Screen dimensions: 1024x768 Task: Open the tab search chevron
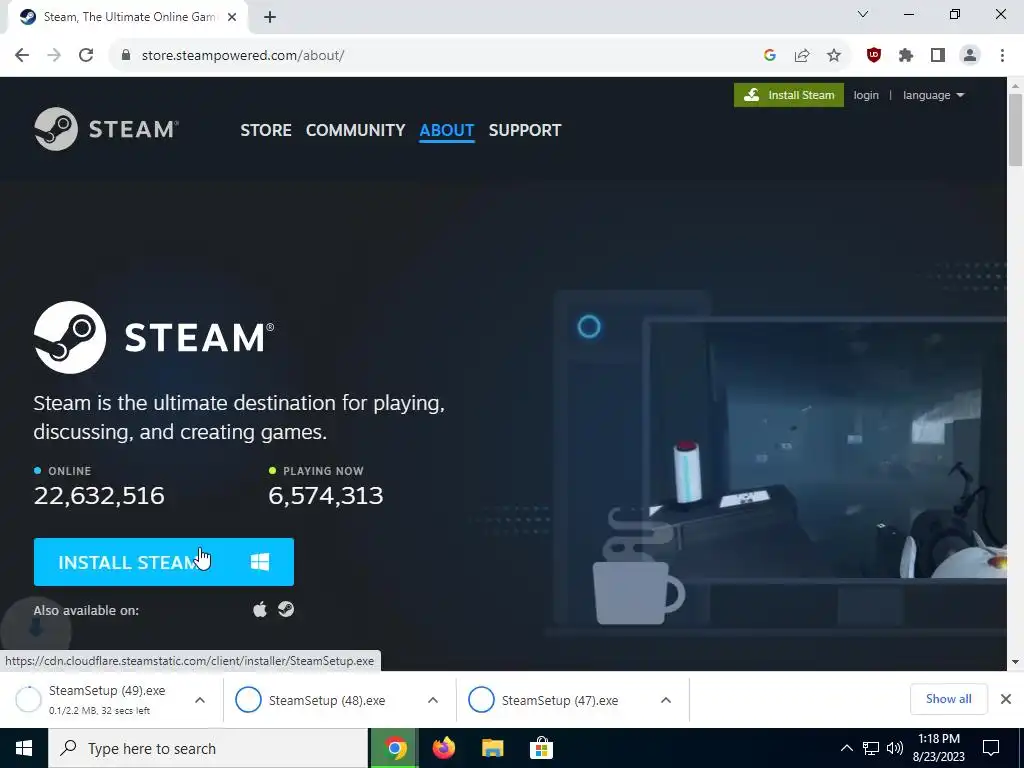click(x=863, y=14)
